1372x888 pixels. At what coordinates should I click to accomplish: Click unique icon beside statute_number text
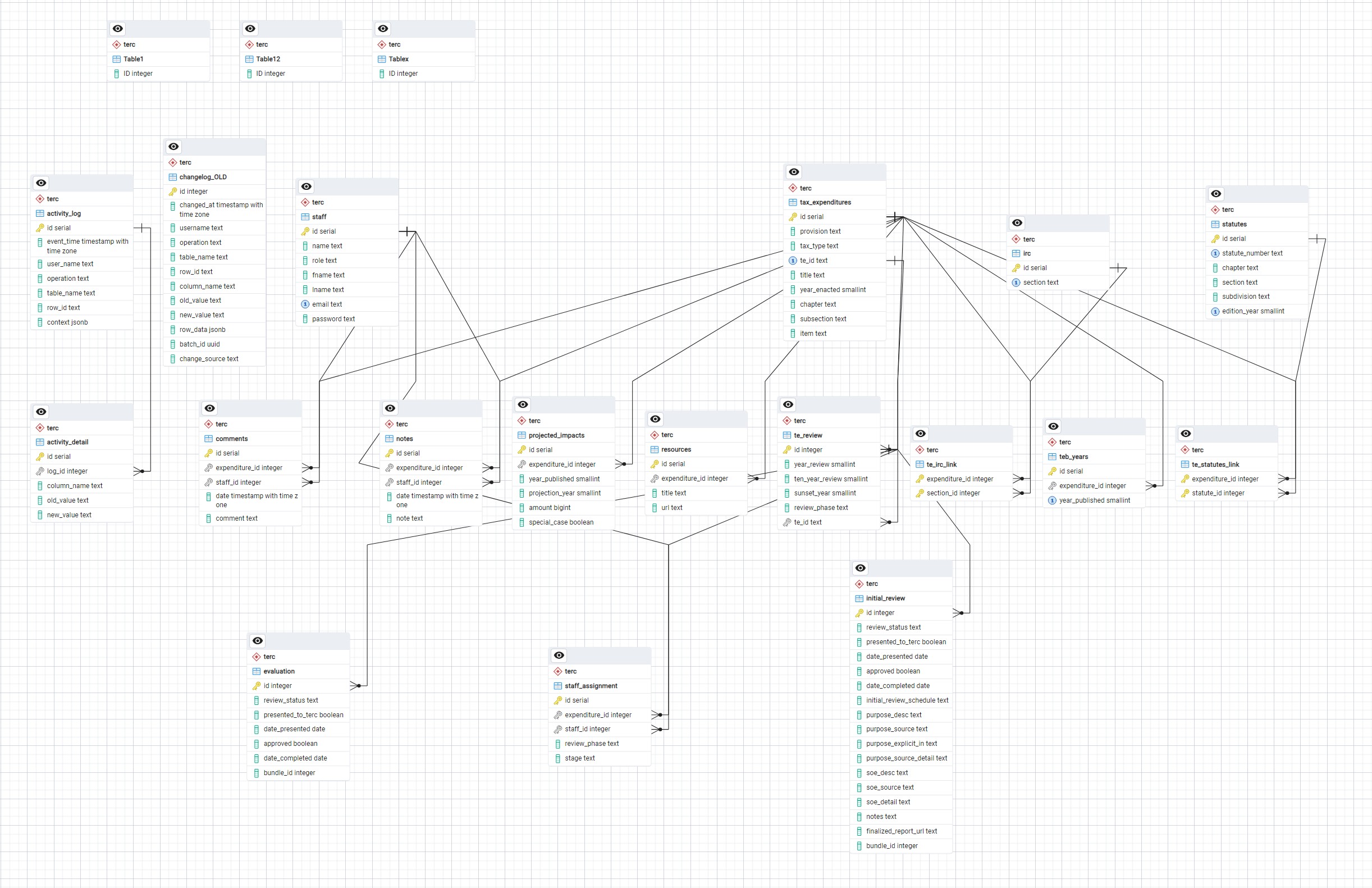(1215, 254)
